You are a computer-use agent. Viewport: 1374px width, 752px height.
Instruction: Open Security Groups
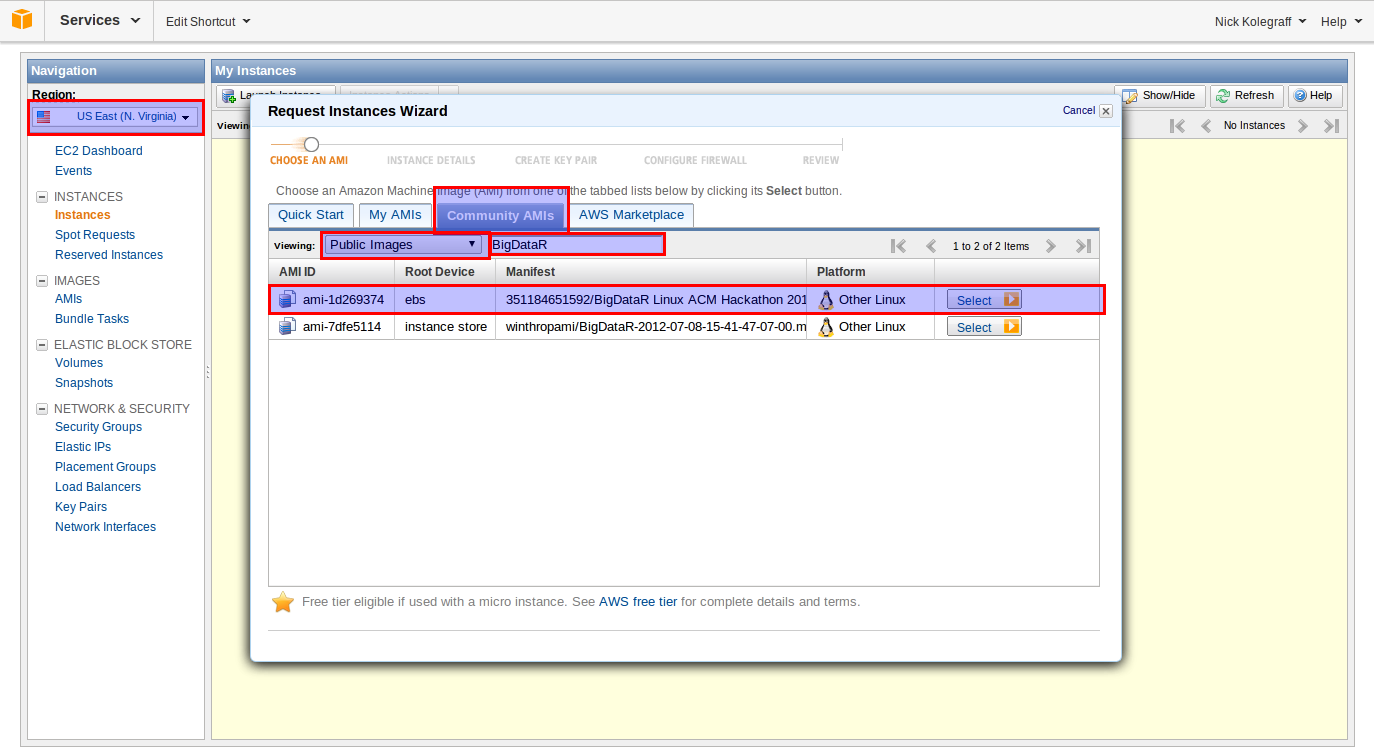coord(99,427)
